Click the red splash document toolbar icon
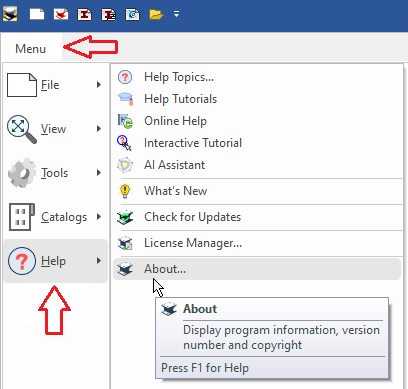The width and height of the screenshot is (408, 389). point(61,14)
